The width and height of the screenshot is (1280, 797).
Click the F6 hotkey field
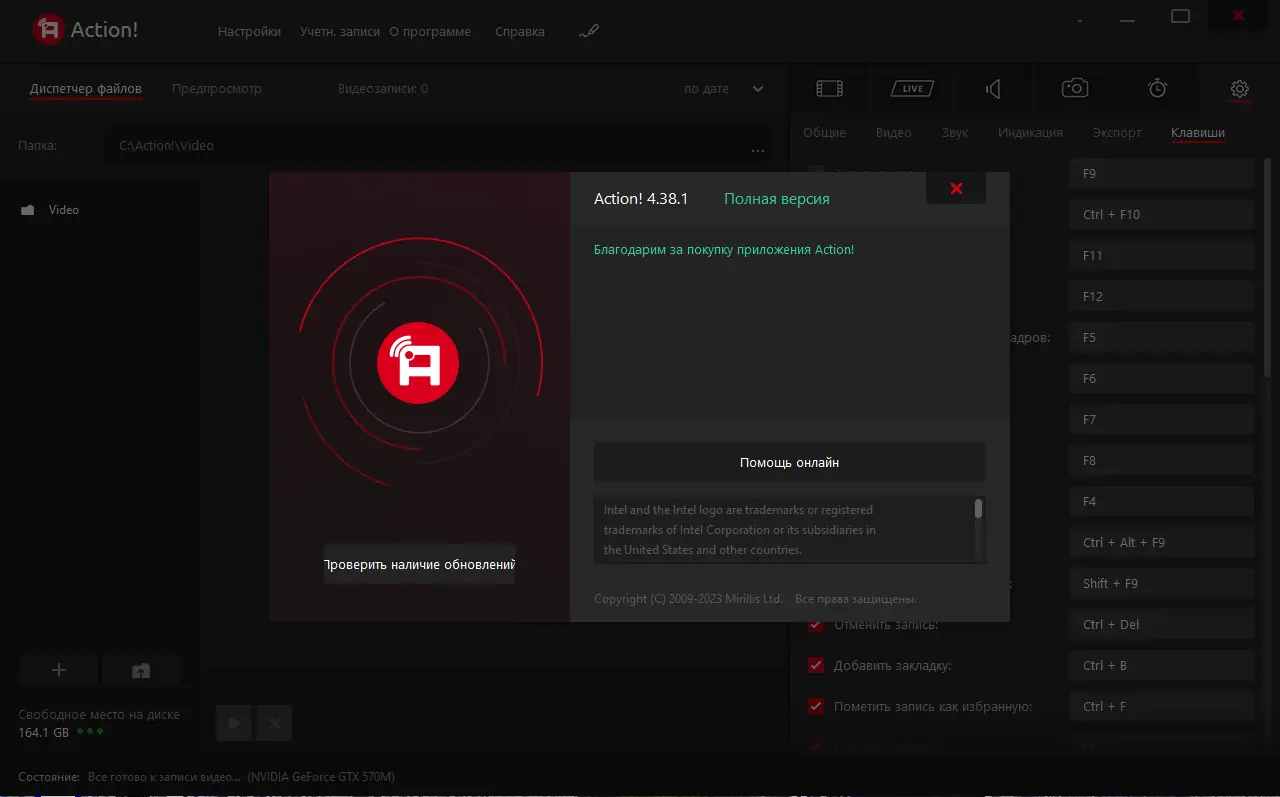(x=1161, y=379)
